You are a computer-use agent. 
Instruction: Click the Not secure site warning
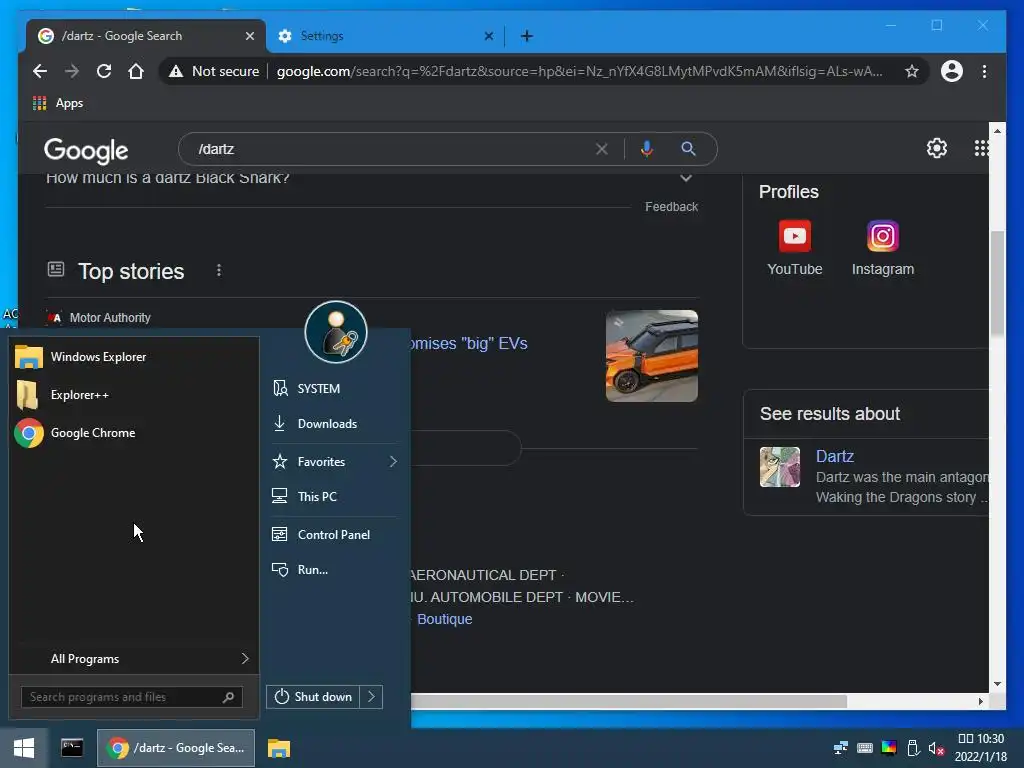coord(214,71)
